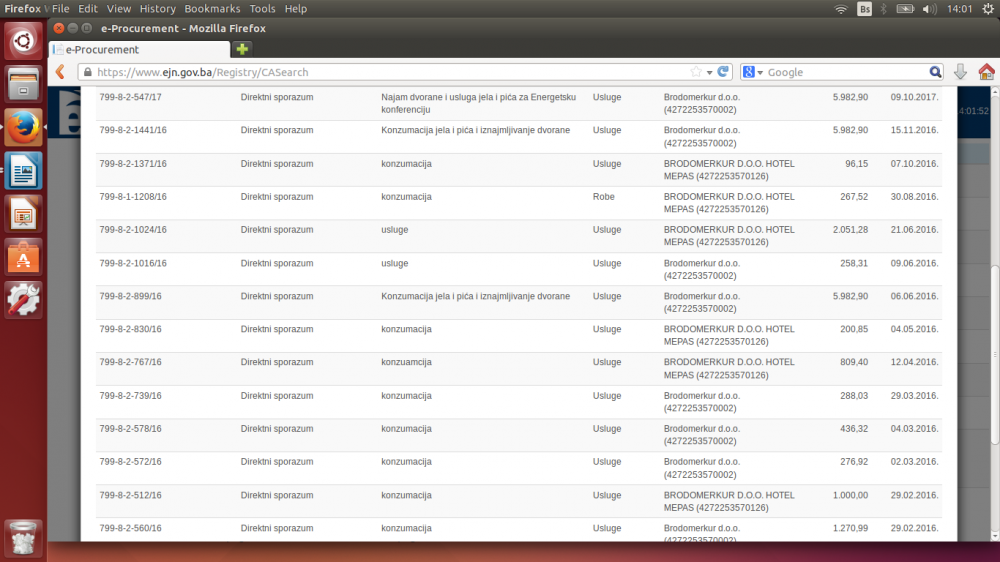Click contract number 799-8-2-899/16
Screen dimensions: 1000x562
pos(130,296)
